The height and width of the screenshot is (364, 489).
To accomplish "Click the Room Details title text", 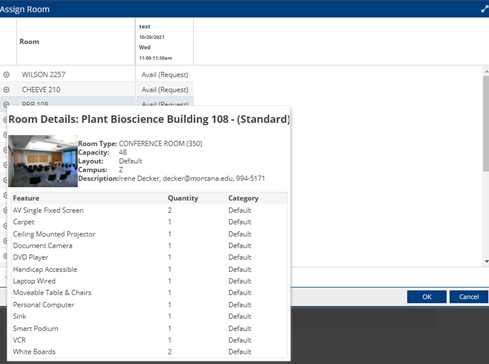I will (x=149, y=119).
